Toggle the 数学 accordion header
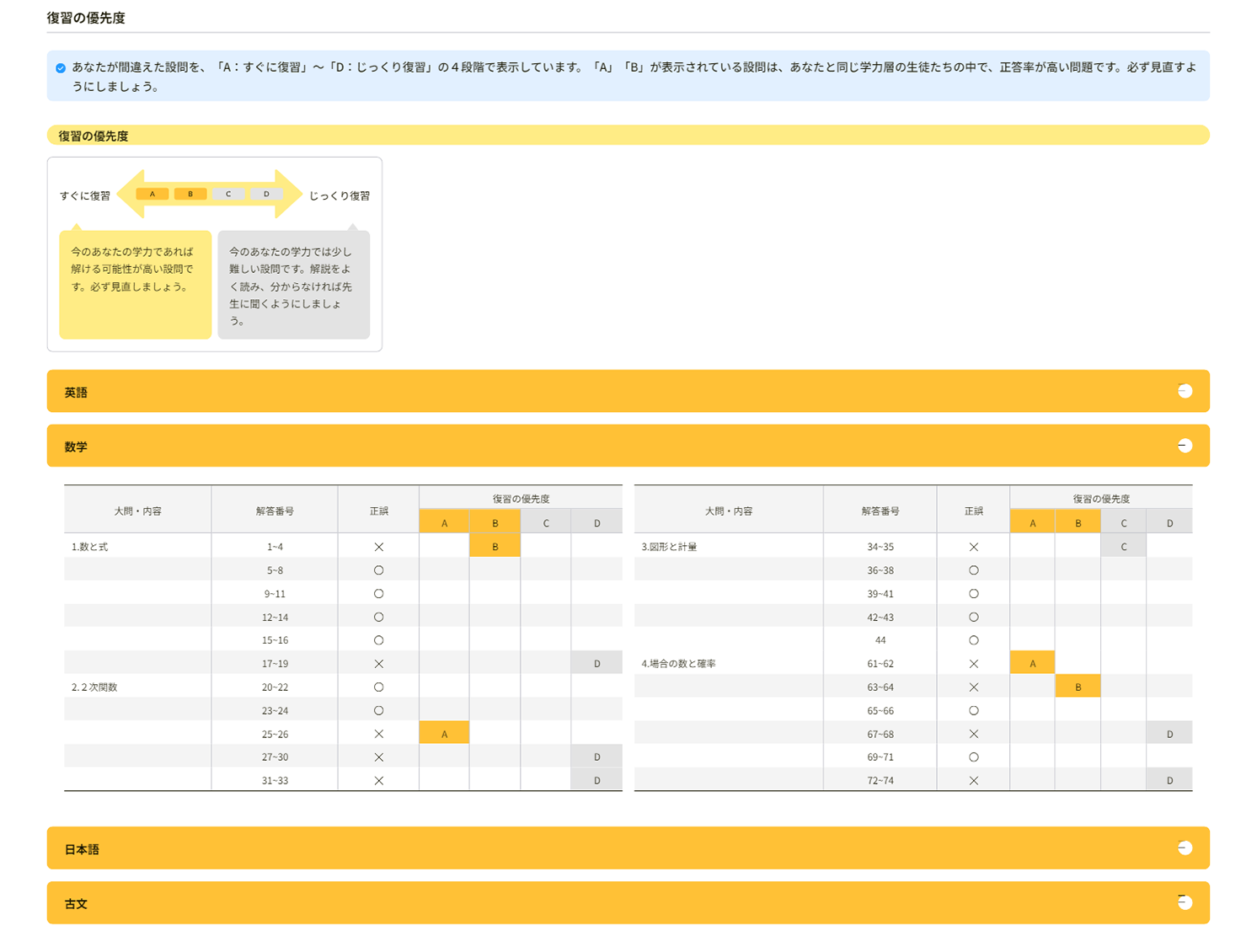The image size is (1257, 952). 590,447
